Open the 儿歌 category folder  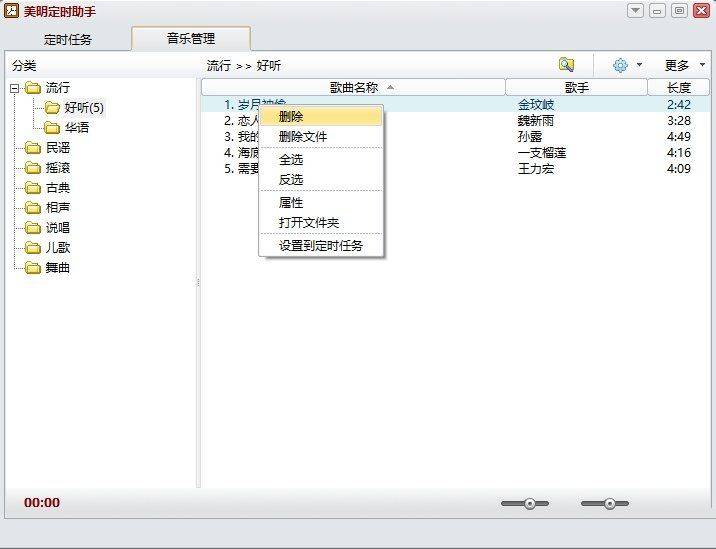57,248
